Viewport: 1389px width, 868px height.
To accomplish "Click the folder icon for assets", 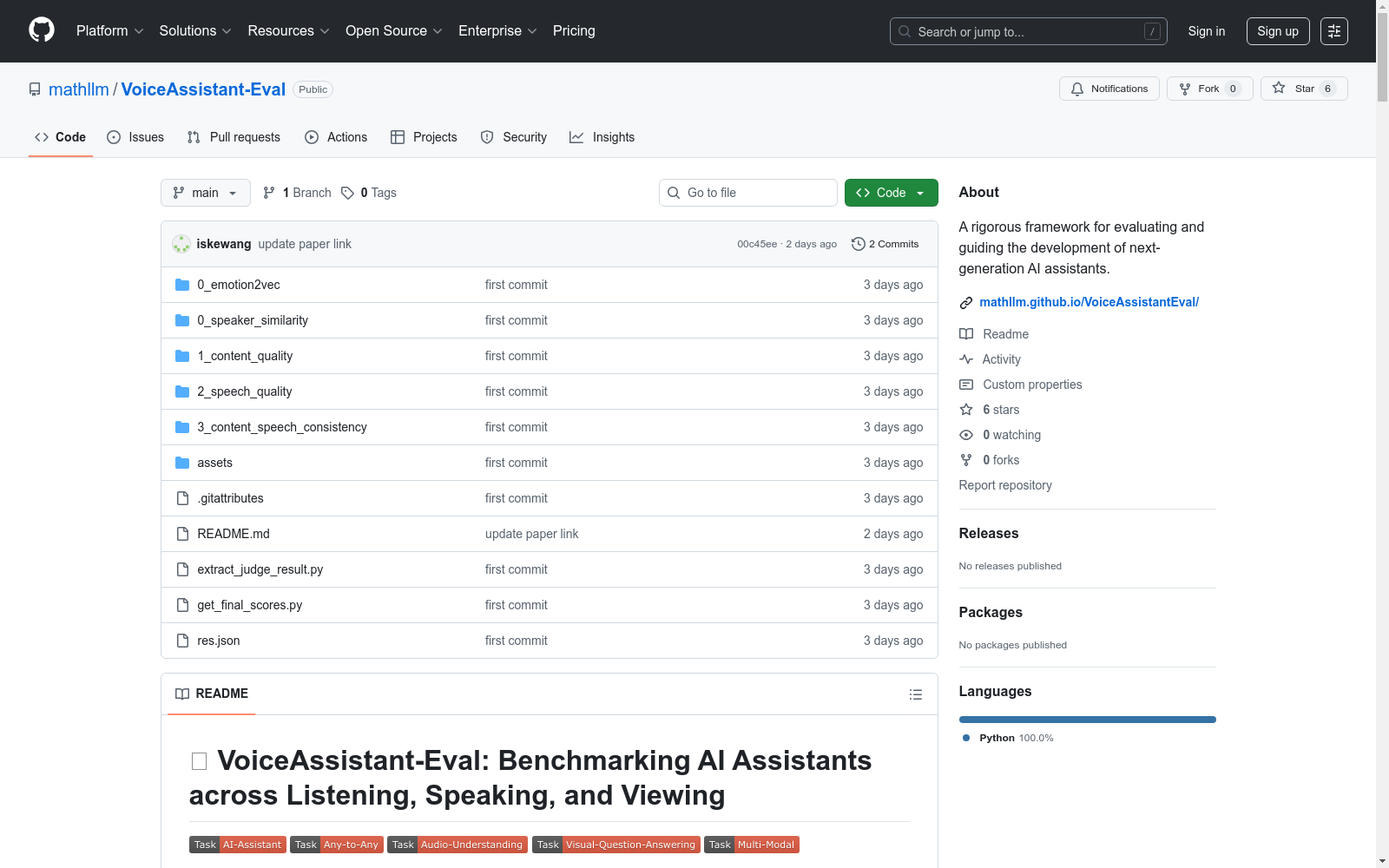I will pyautogui.click(x=182, y=463).
